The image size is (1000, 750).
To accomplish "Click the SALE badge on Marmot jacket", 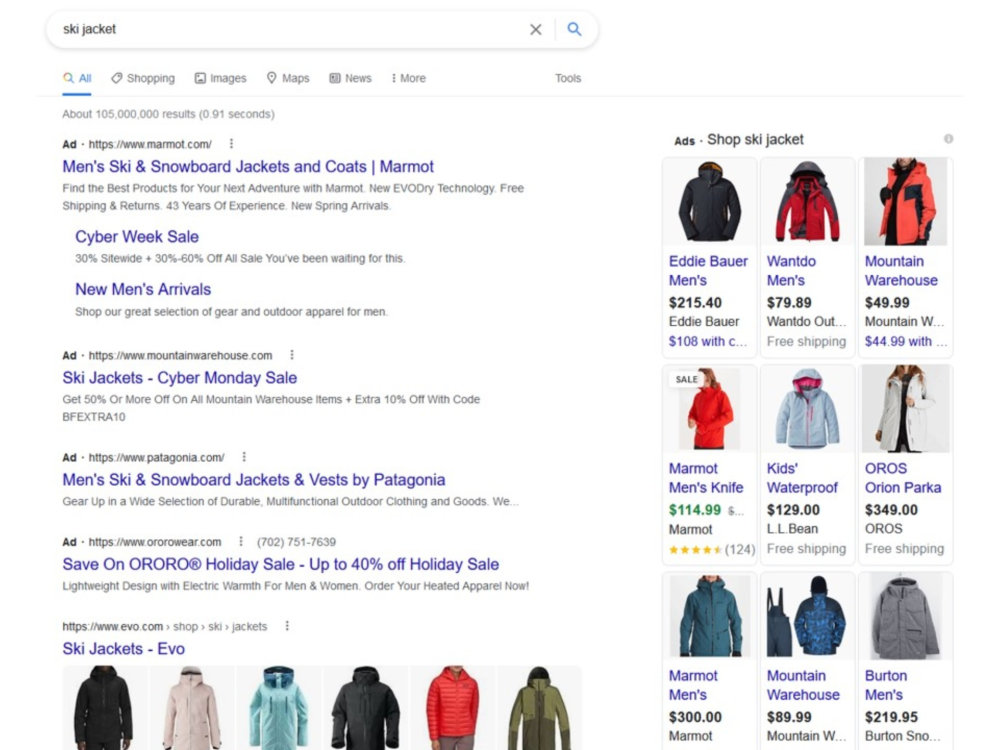I will tap(686, 379).
